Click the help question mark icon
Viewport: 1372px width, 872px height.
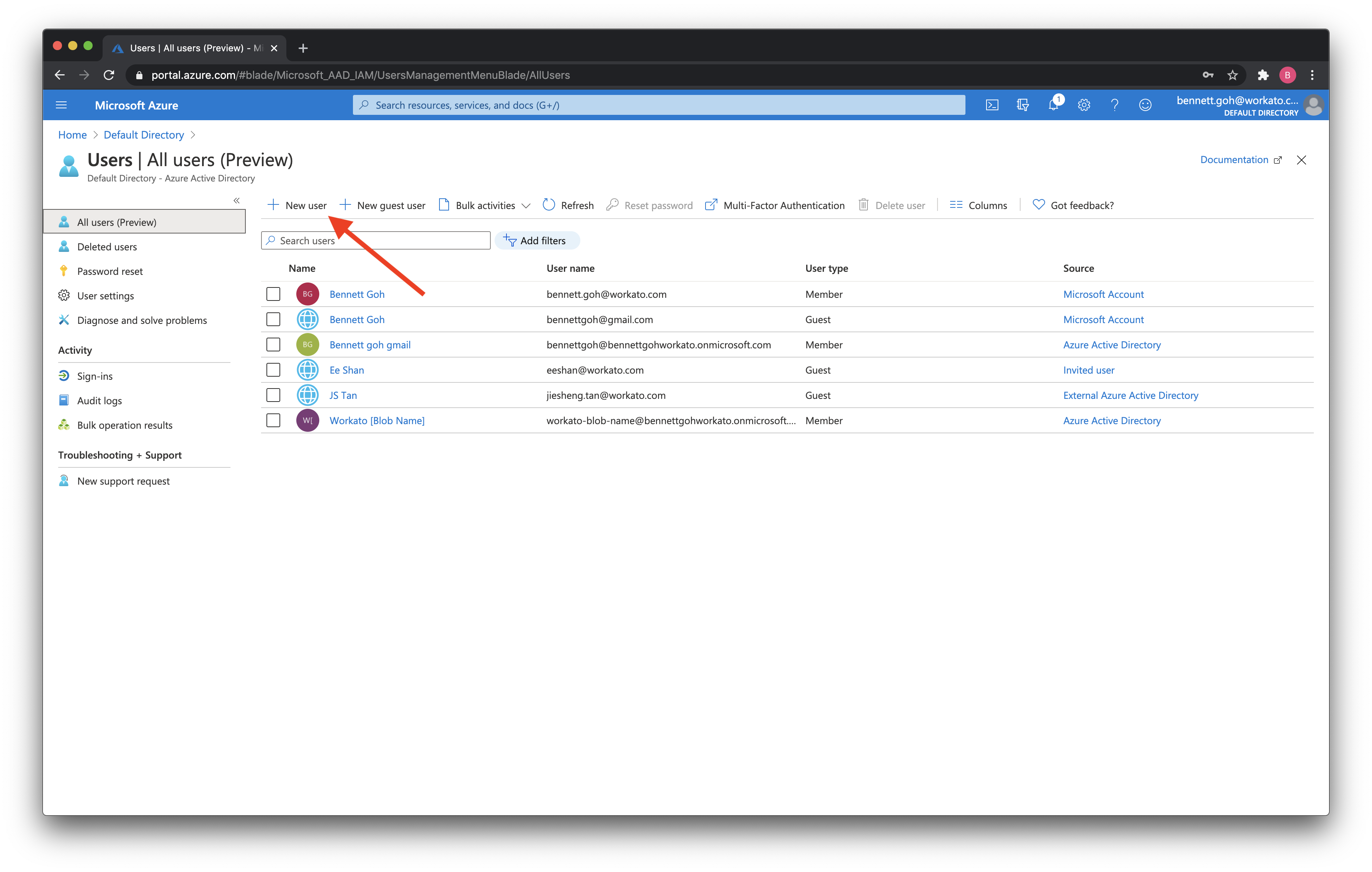pyautogui.click(x=1114, y=105)
